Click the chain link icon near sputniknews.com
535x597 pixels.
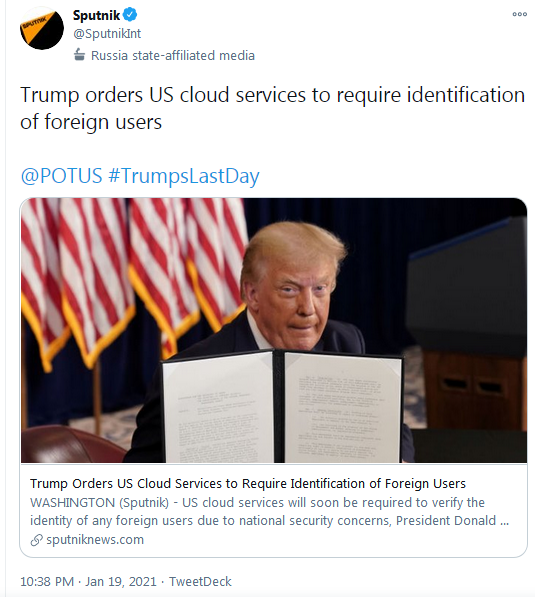37,540
